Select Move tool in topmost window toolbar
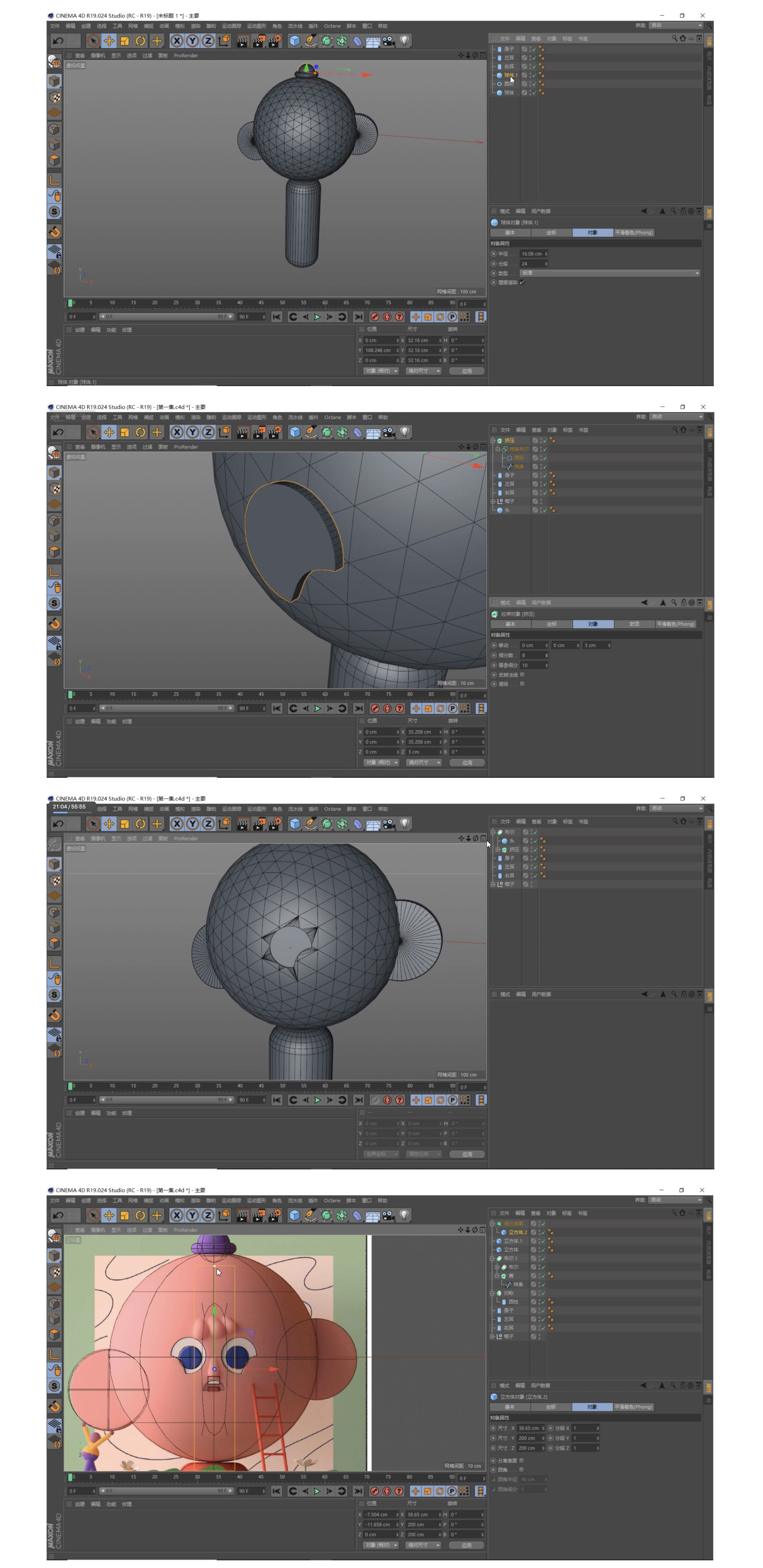 (109, 41)
